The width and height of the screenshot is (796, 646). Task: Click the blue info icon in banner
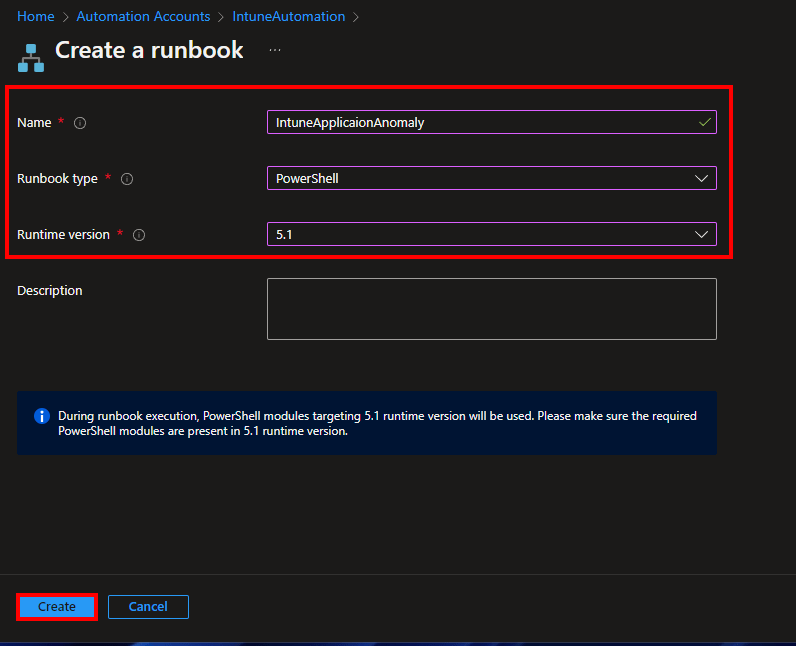click(42, 416)
